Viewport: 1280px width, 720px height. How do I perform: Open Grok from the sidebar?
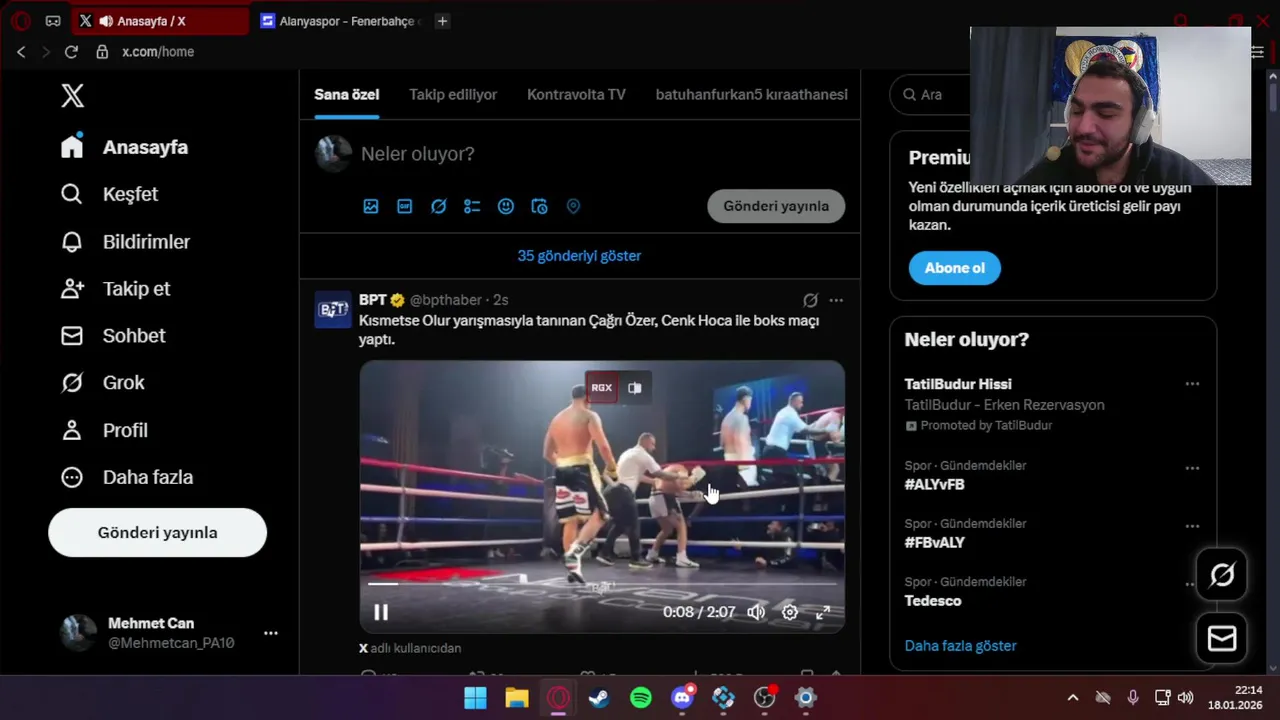pos(102,383)
